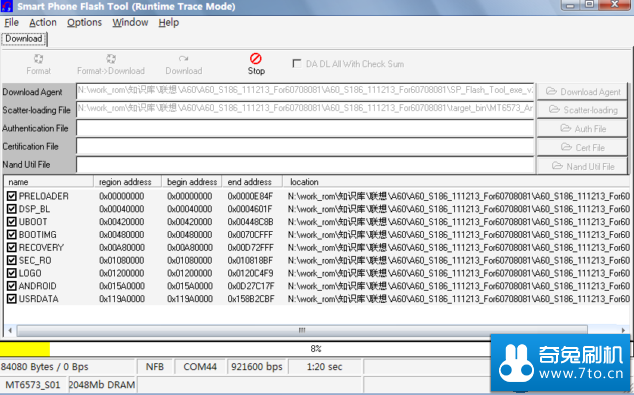Click end address 0x158B2CBF of USRDATA
The image size is (634, 395).
[x=251, y=299]
